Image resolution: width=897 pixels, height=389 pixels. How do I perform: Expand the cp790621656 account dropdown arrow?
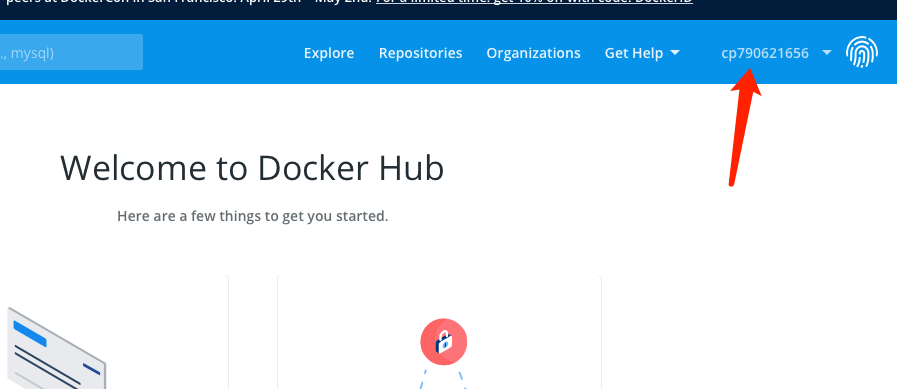(x=826, y=53)
